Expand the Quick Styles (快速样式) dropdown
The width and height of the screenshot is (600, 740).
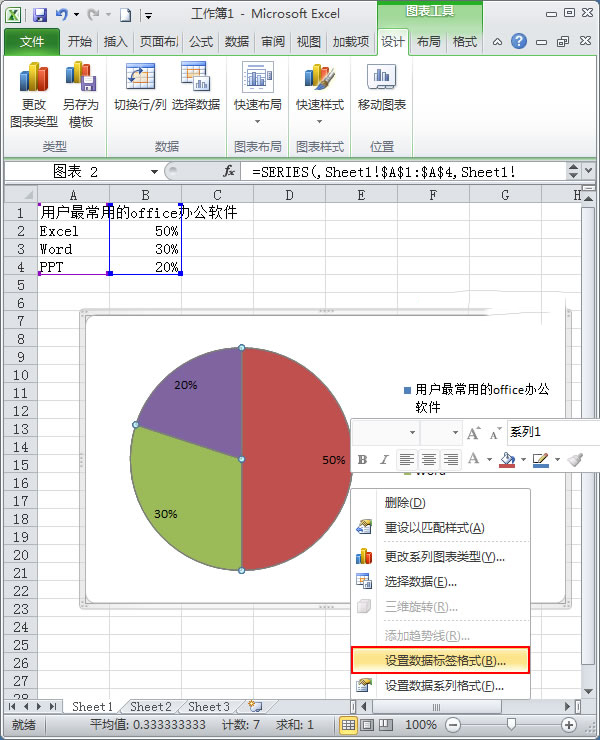[x=319, y=122]
